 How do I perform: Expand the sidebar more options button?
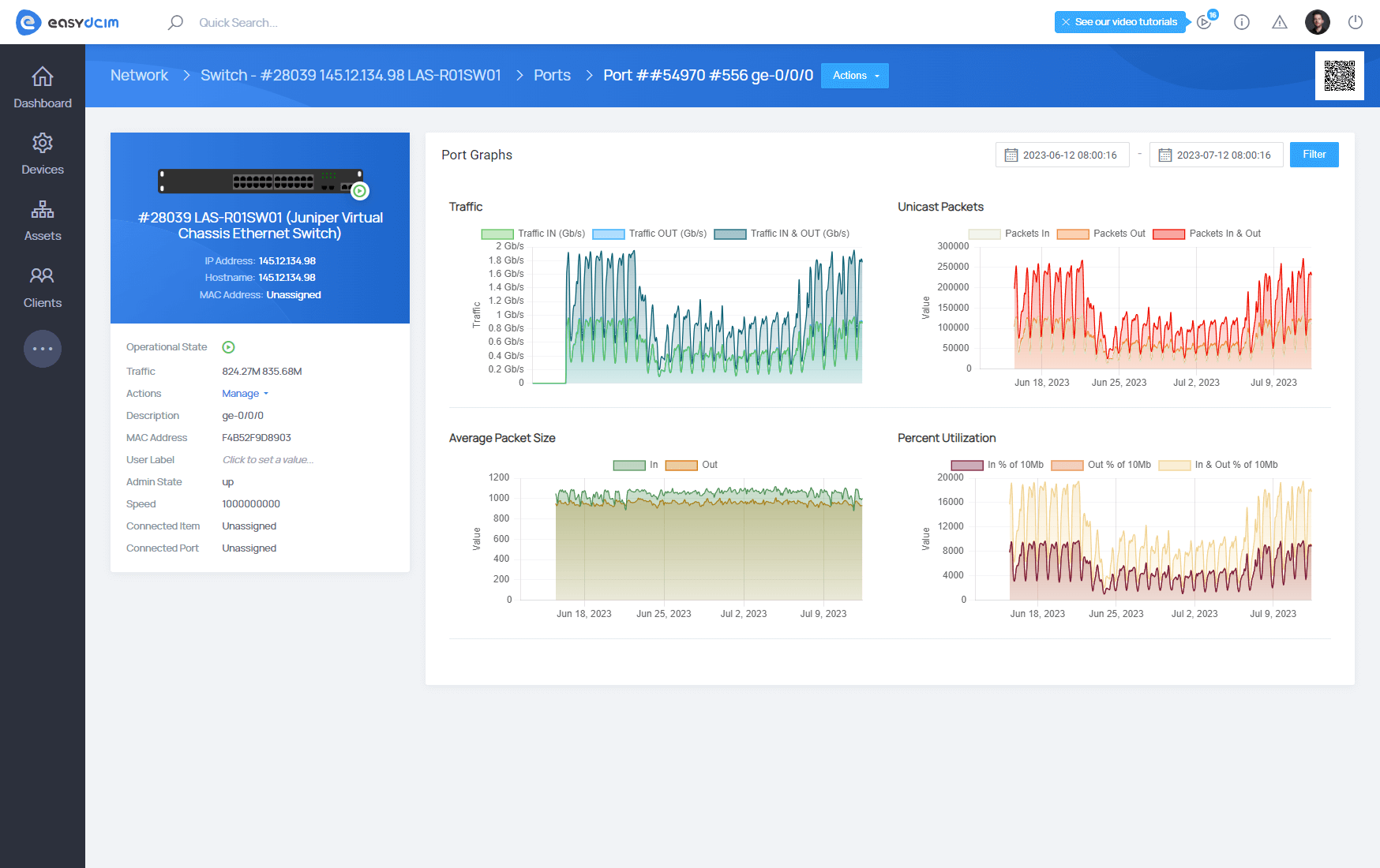pyautogui.click(x=43, y=349)
